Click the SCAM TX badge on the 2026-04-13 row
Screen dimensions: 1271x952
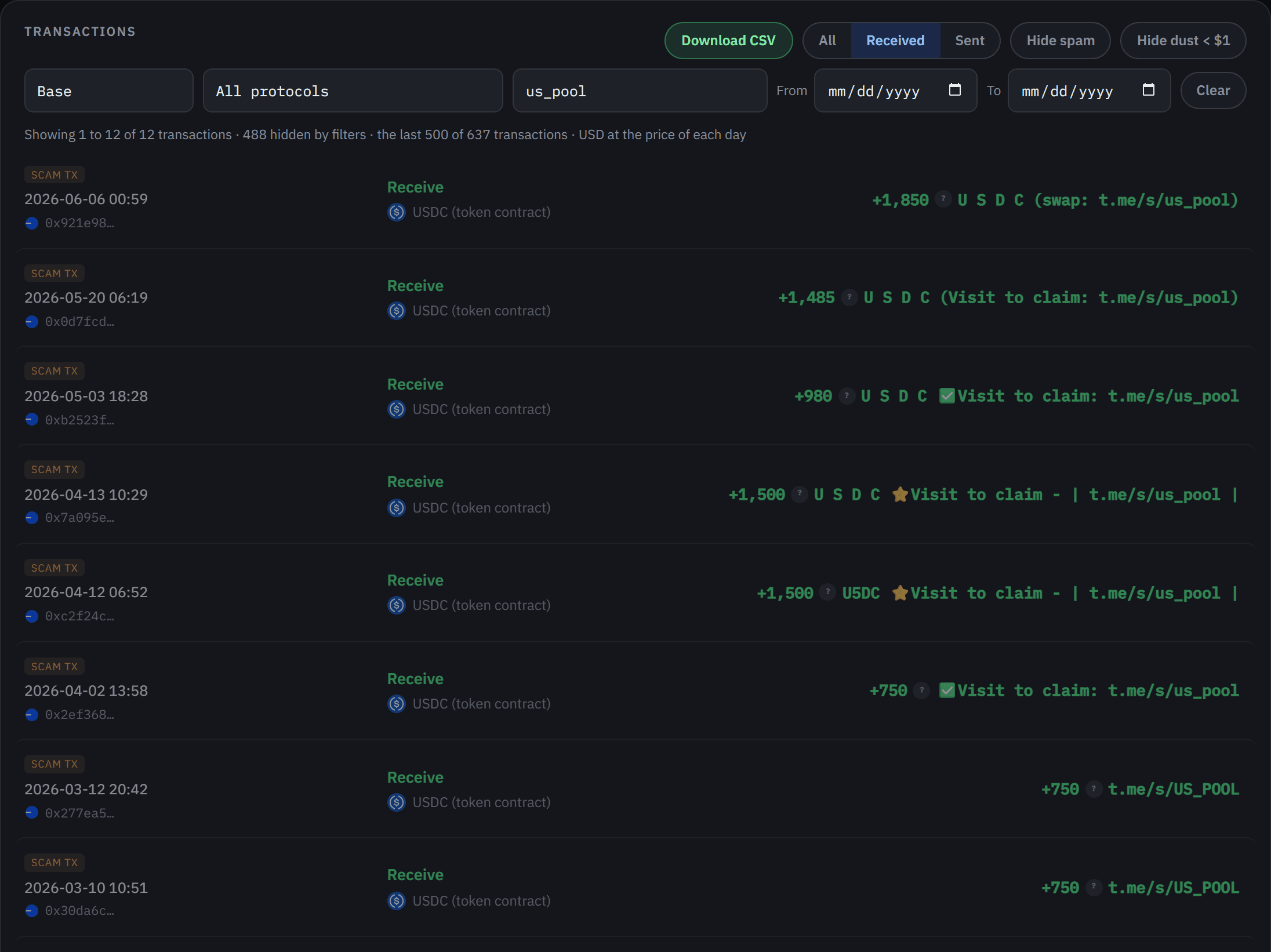tap(55, 469)
